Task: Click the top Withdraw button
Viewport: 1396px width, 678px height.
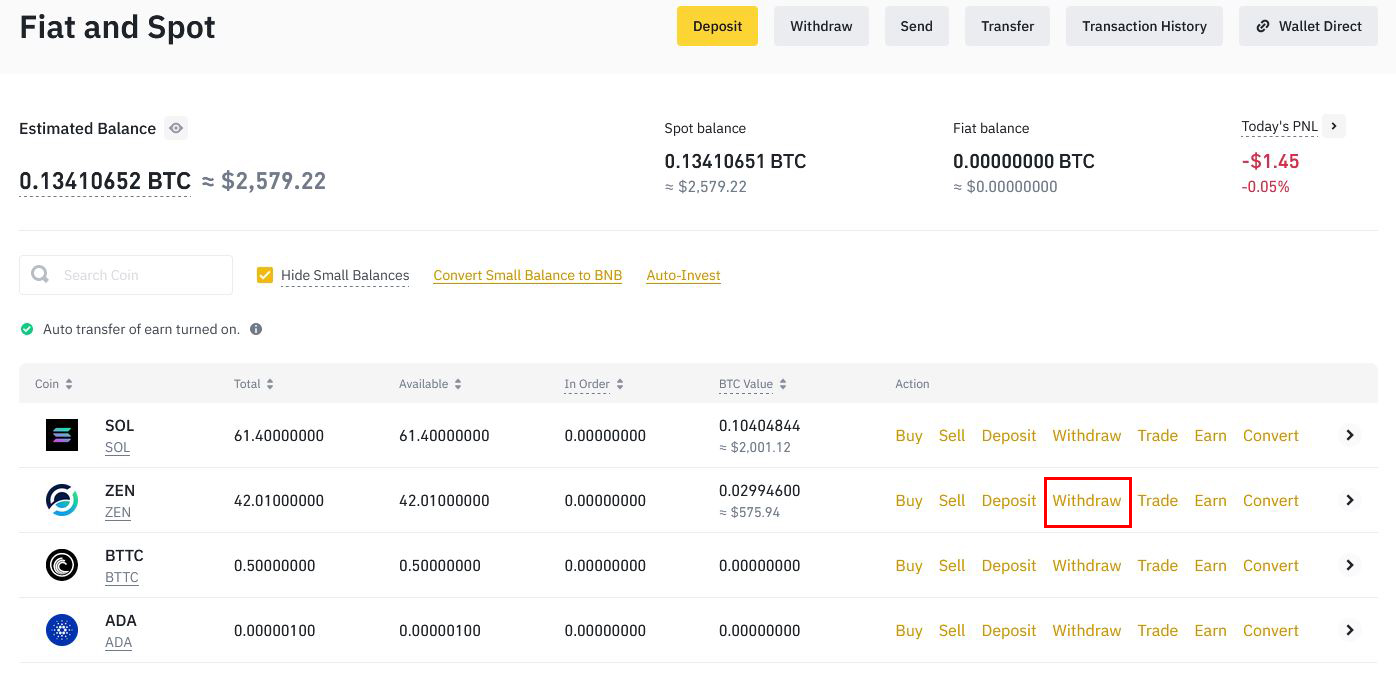Action: [x=821, y=26]
